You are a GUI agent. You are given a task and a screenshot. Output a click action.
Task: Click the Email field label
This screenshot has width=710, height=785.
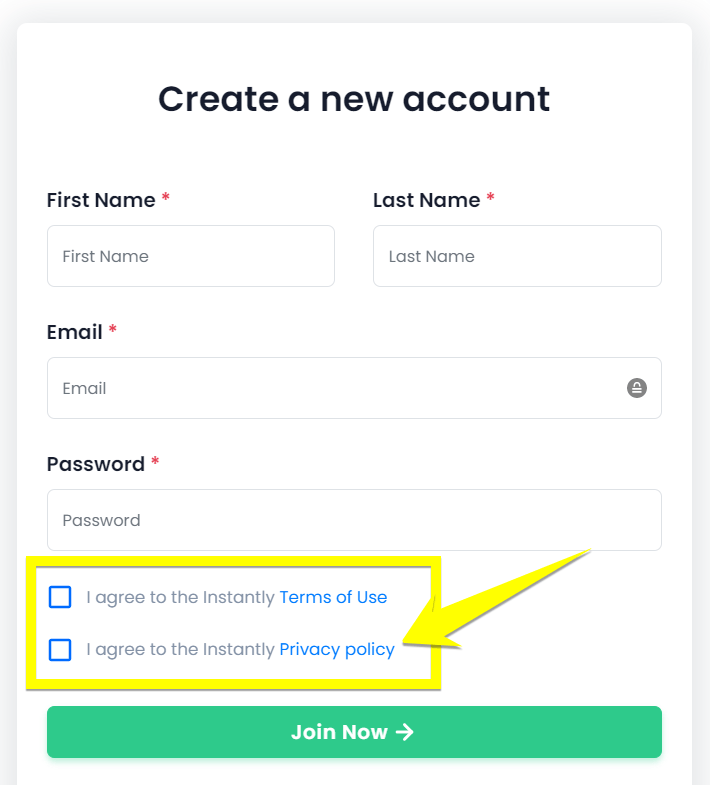pos(75,332)
